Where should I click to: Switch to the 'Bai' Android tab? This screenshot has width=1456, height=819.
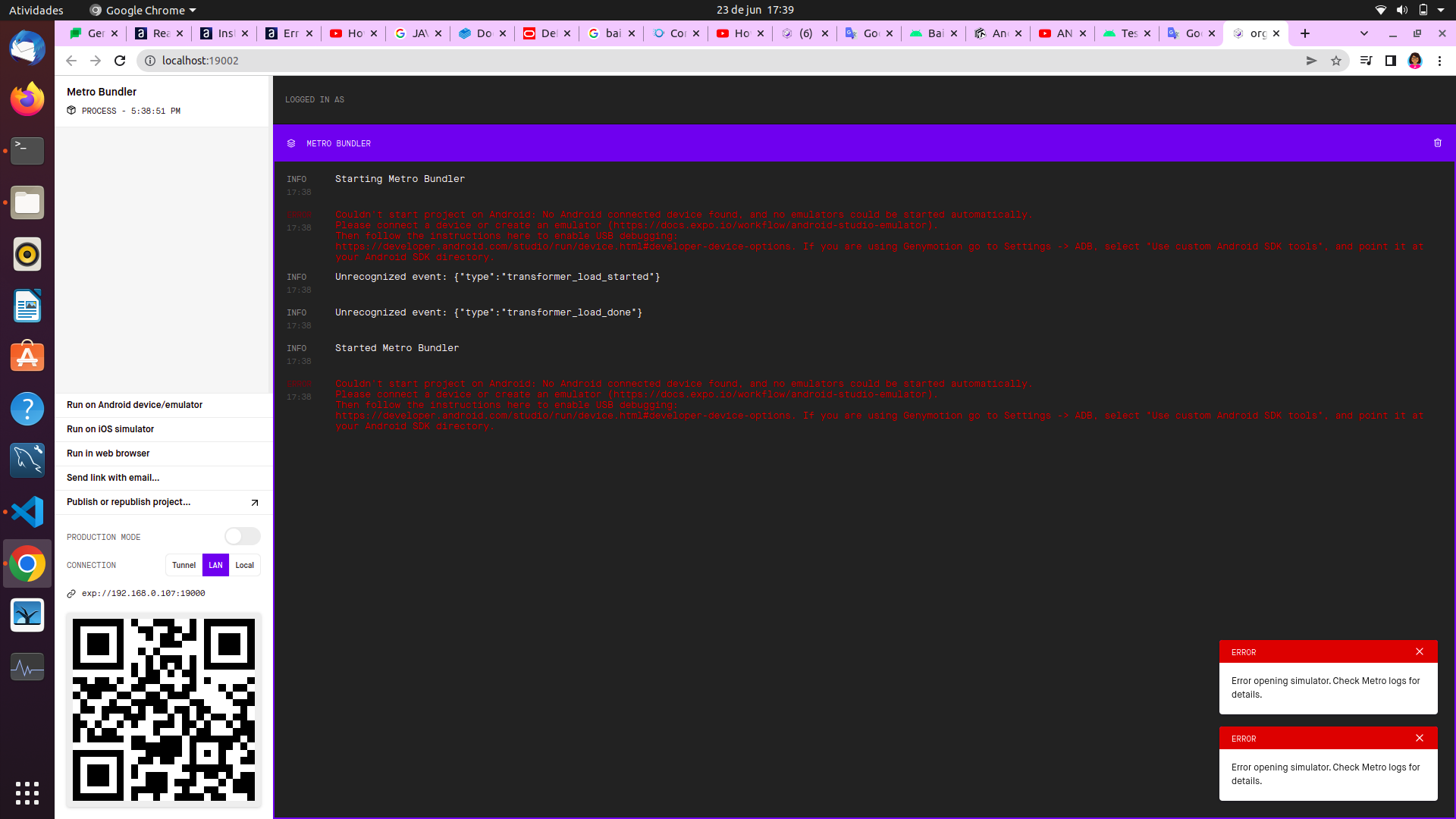(x=934, y=33)
